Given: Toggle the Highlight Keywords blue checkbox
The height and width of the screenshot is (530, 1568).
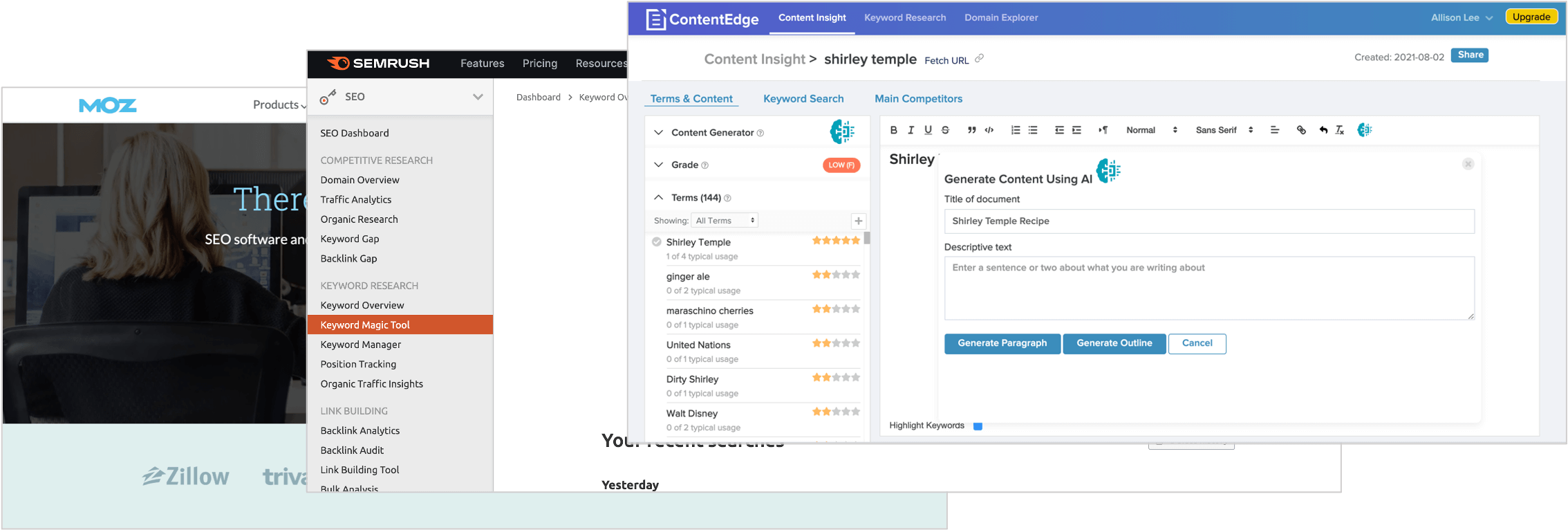Looking at the screenshot, I should click(x=978, y=426).
